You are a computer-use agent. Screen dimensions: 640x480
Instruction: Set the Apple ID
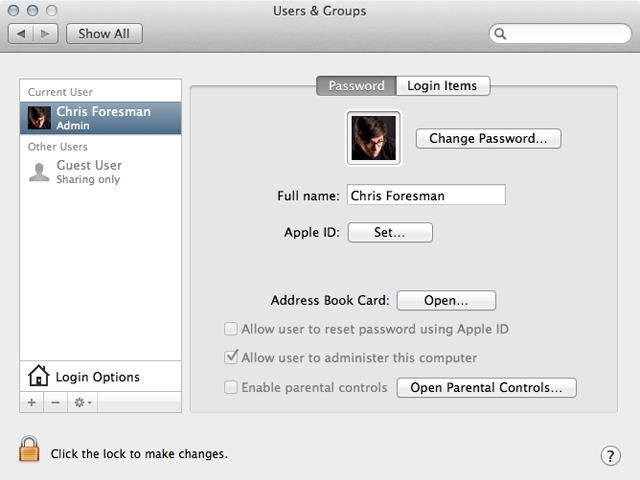(x=390, y=232)
